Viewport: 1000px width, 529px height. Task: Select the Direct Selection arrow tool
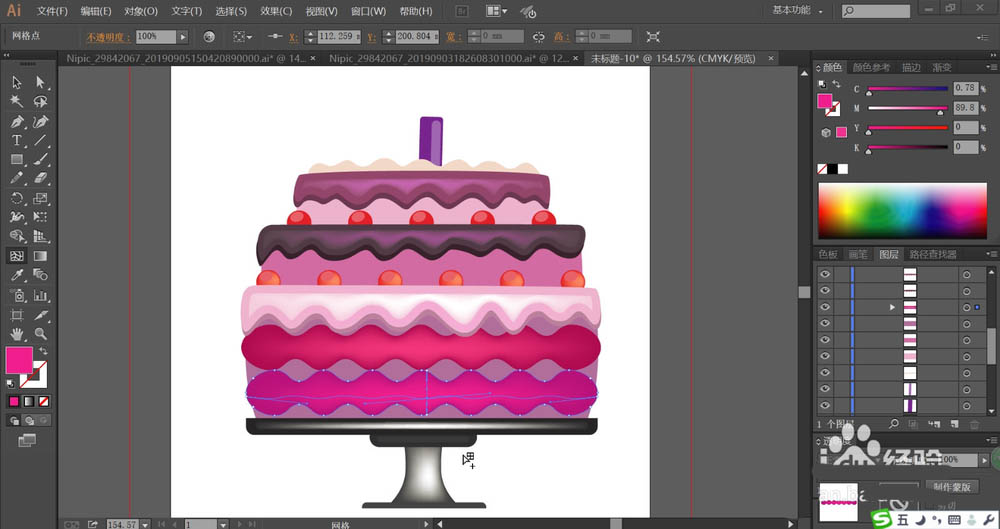pos(41,82)
